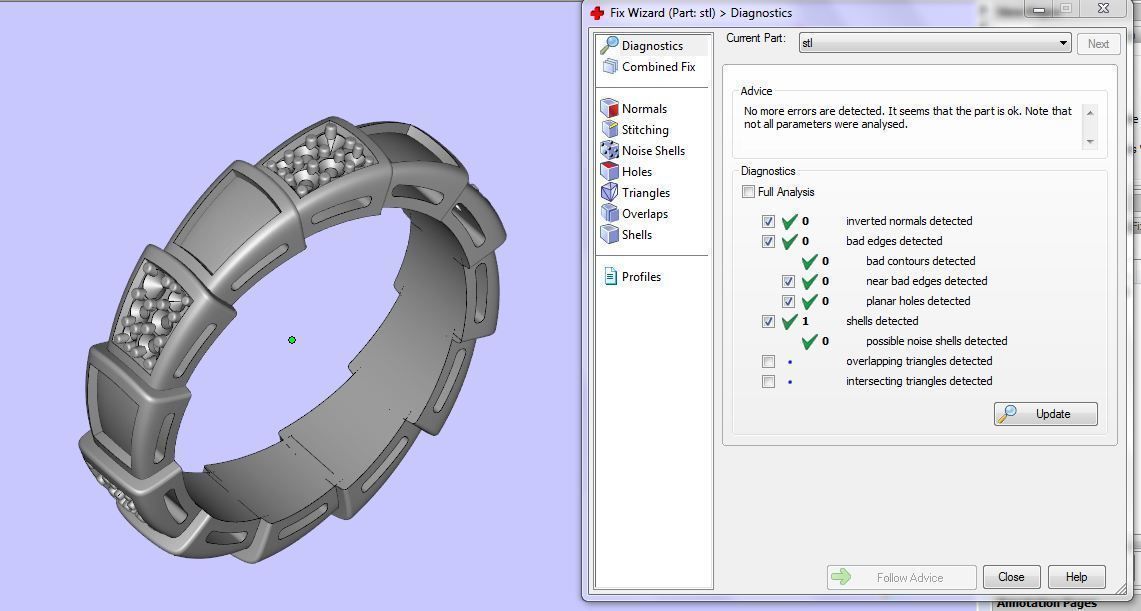The image size is (1141, 611).
Task: Click the green center point on ring model
Action: click(x=292, y=340)
